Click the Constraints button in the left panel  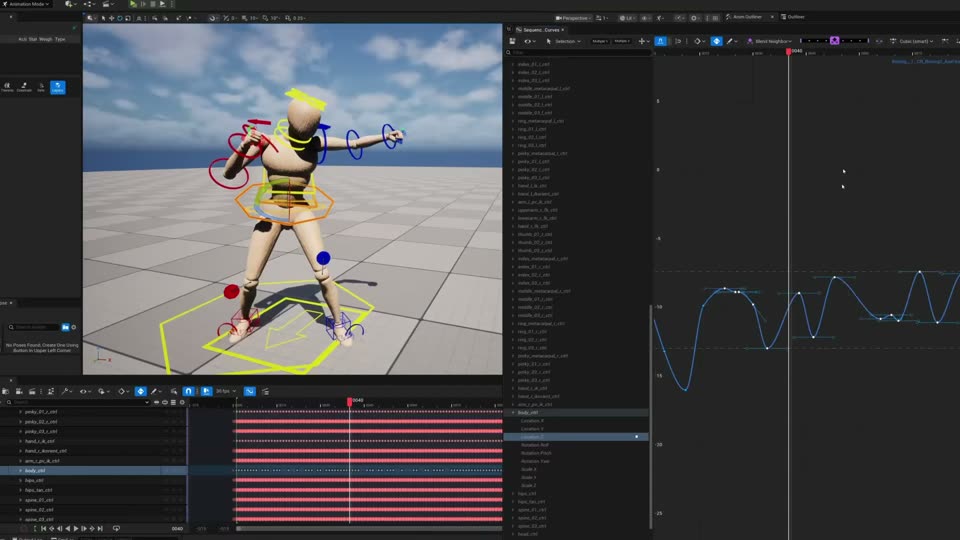(24, 88)
